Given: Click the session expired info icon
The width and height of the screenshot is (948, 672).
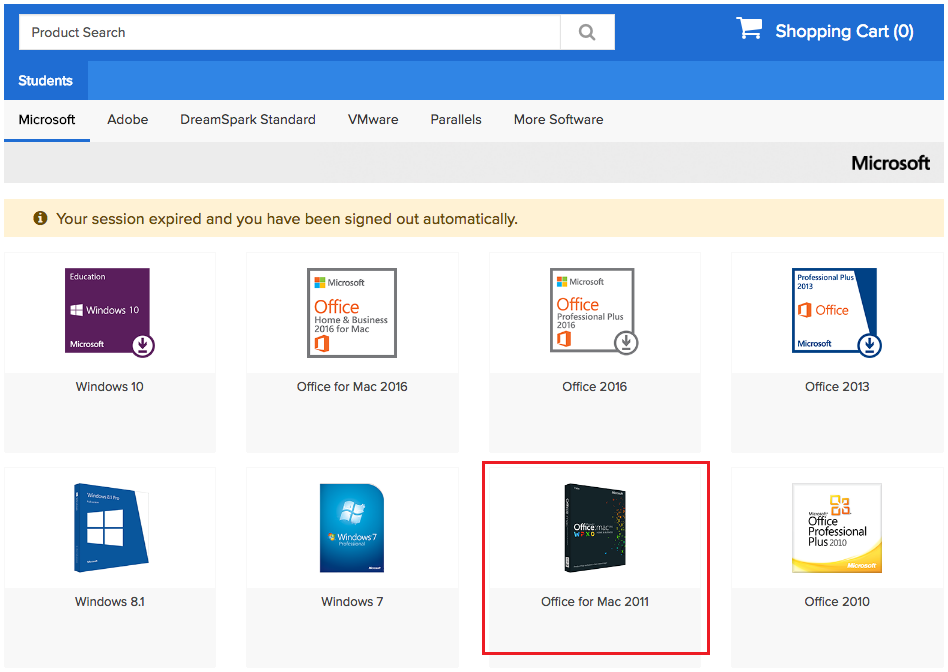Looking at the screenshot, I should 40,218.
